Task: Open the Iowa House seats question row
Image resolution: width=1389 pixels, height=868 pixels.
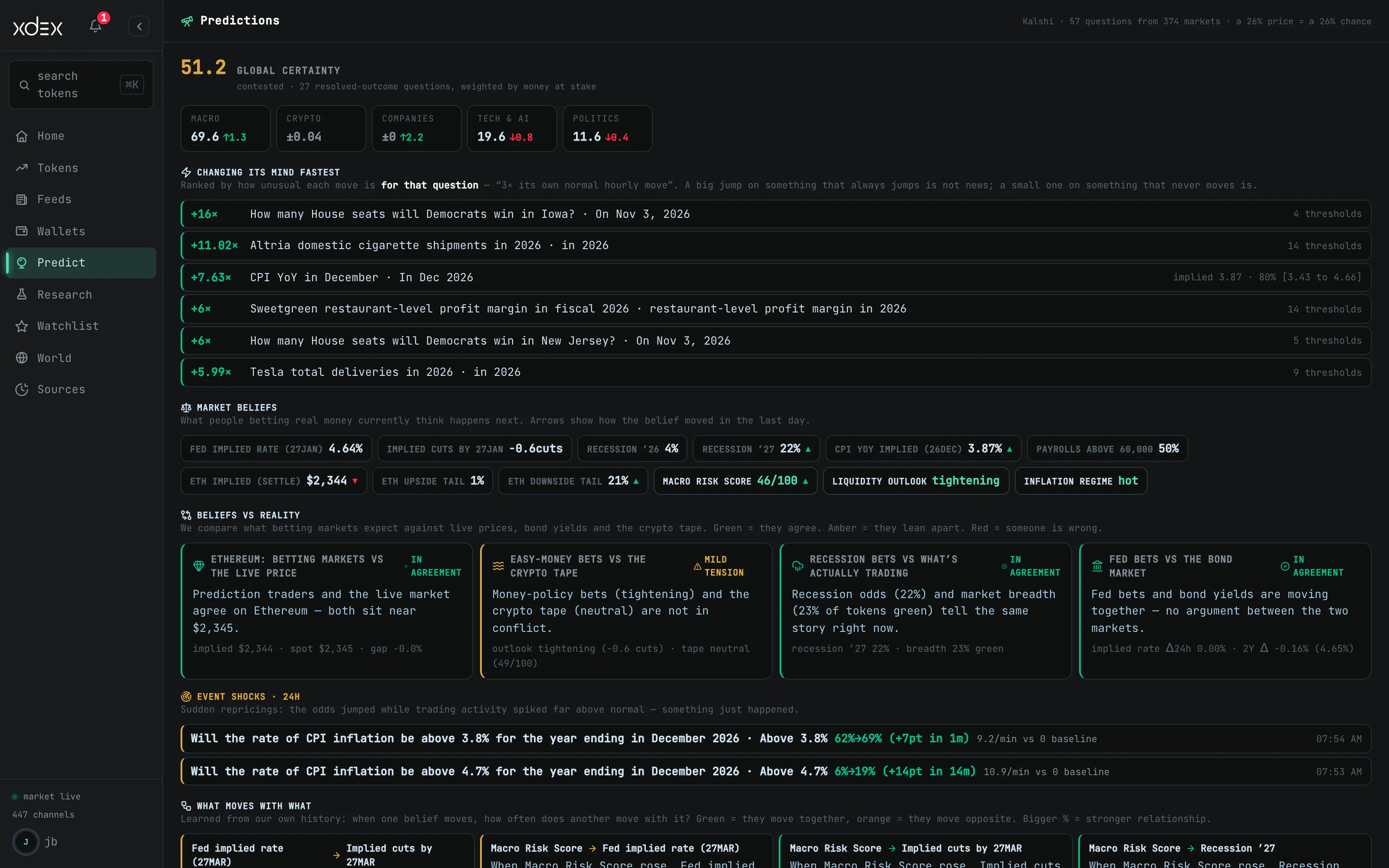Action: pyautogui.click(x=775, y=214)
